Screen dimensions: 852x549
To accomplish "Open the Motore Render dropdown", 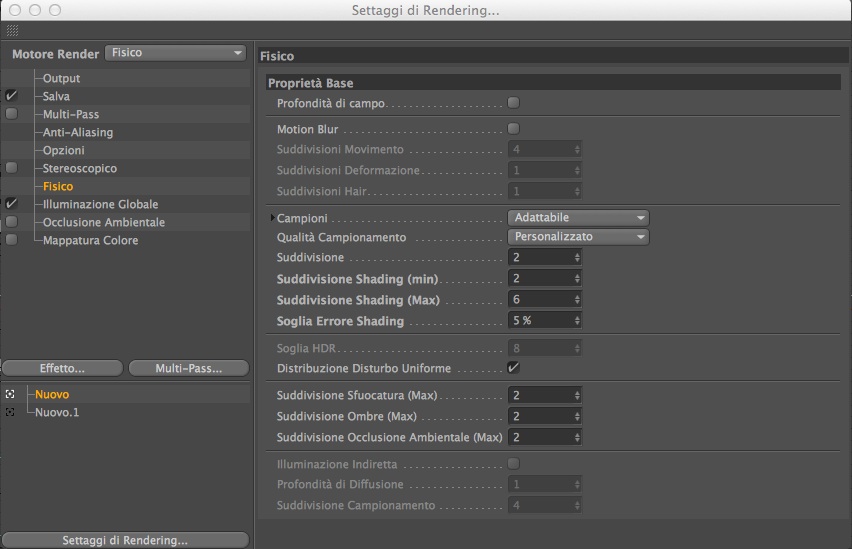I will (175, 53).
